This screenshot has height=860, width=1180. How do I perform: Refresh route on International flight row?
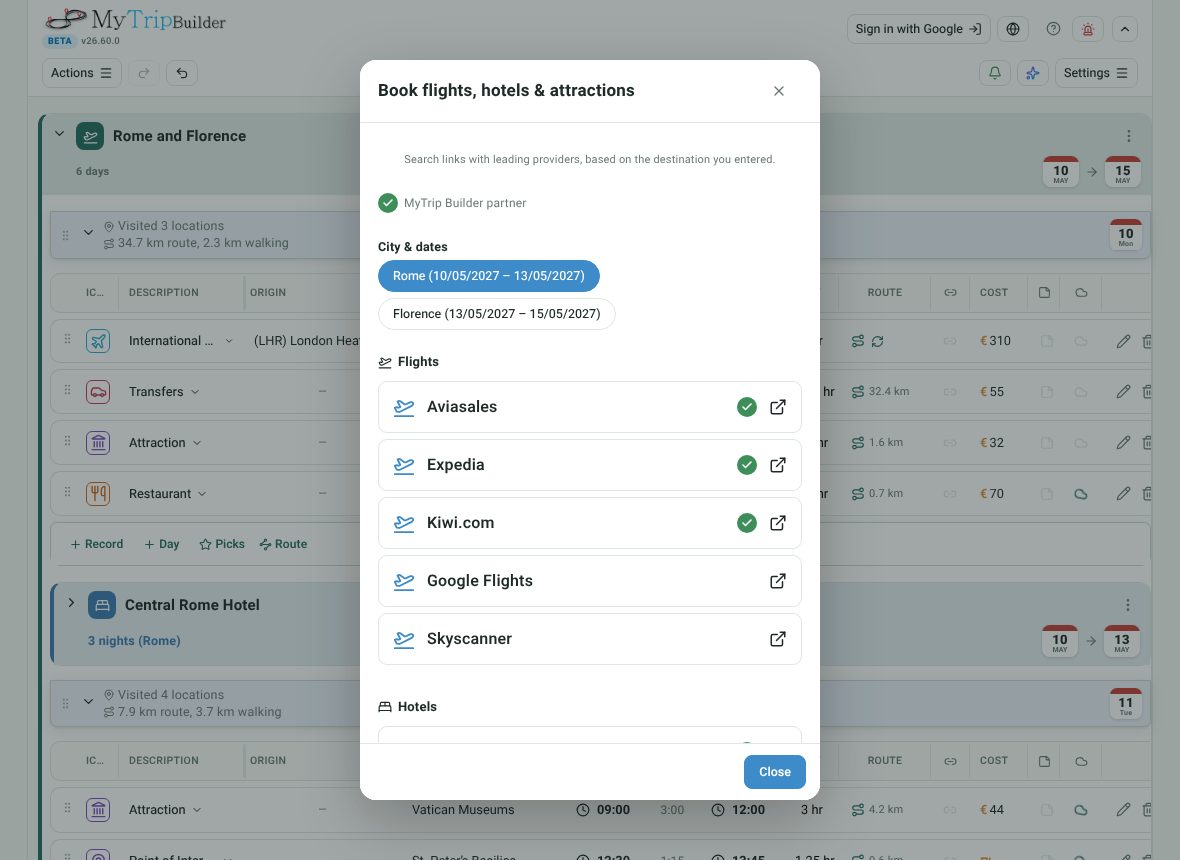pos(877,342)
